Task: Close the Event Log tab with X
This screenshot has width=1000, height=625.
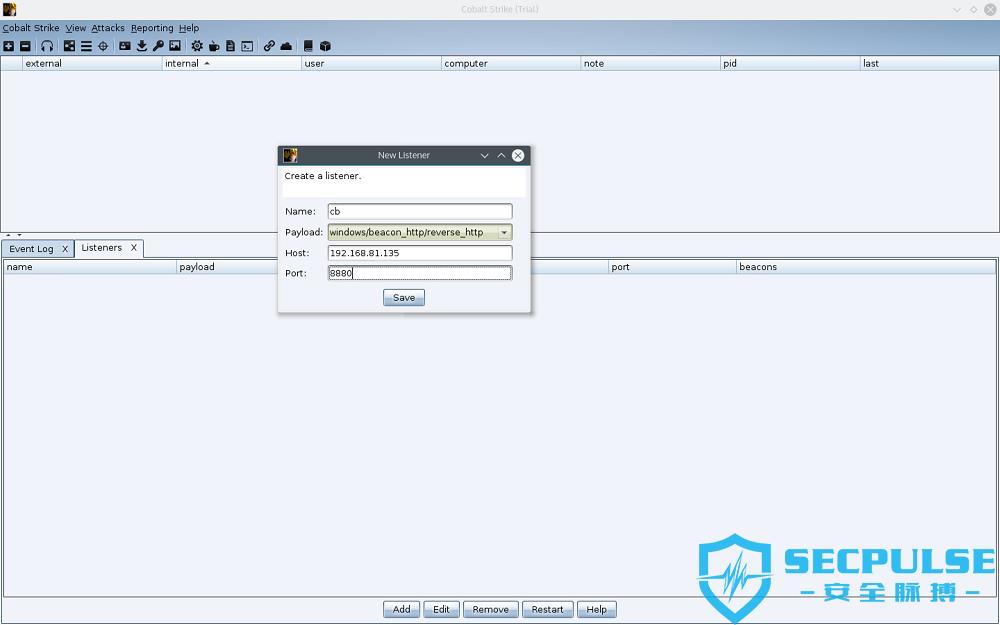Action: (x=65, y=249)
